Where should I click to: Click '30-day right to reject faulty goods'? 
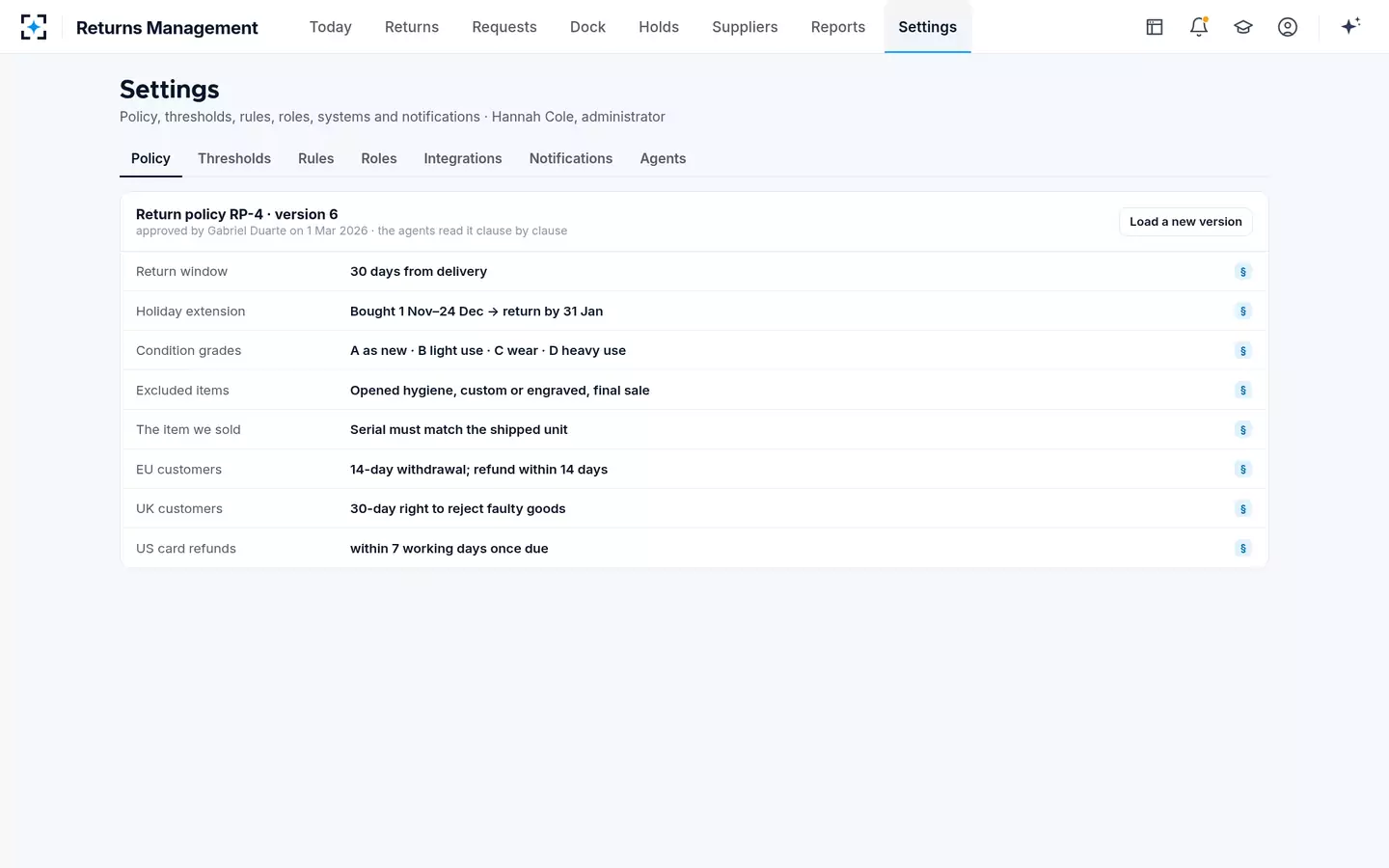coord(458,509)
